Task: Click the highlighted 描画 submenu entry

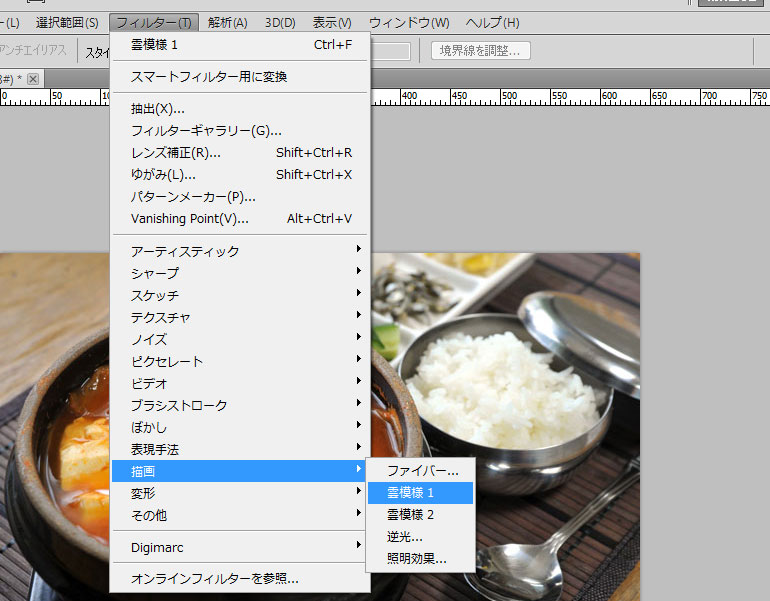Action: (240, 471)
